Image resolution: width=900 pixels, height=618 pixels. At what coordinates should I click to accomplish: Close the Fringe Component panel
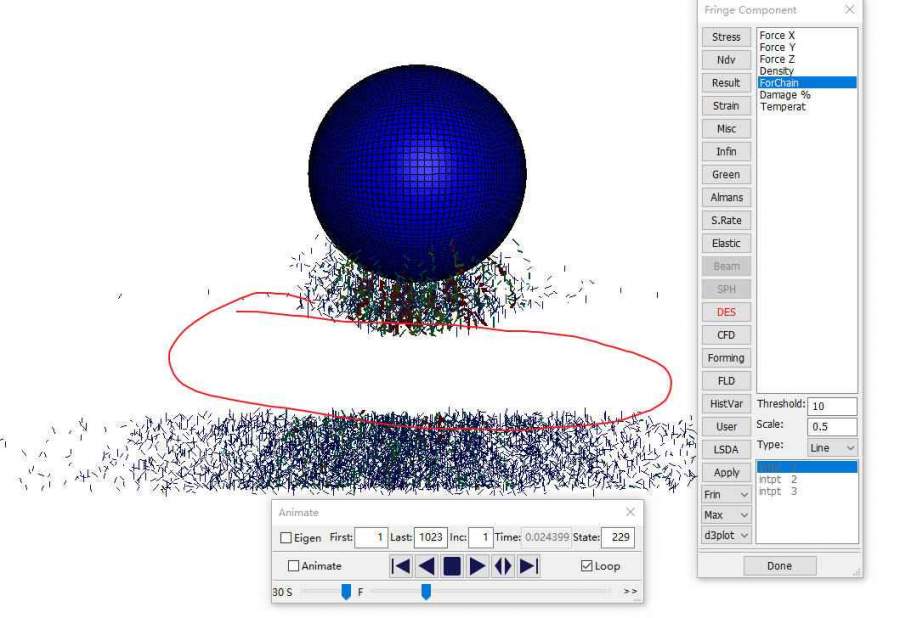(x=849, y=10)
